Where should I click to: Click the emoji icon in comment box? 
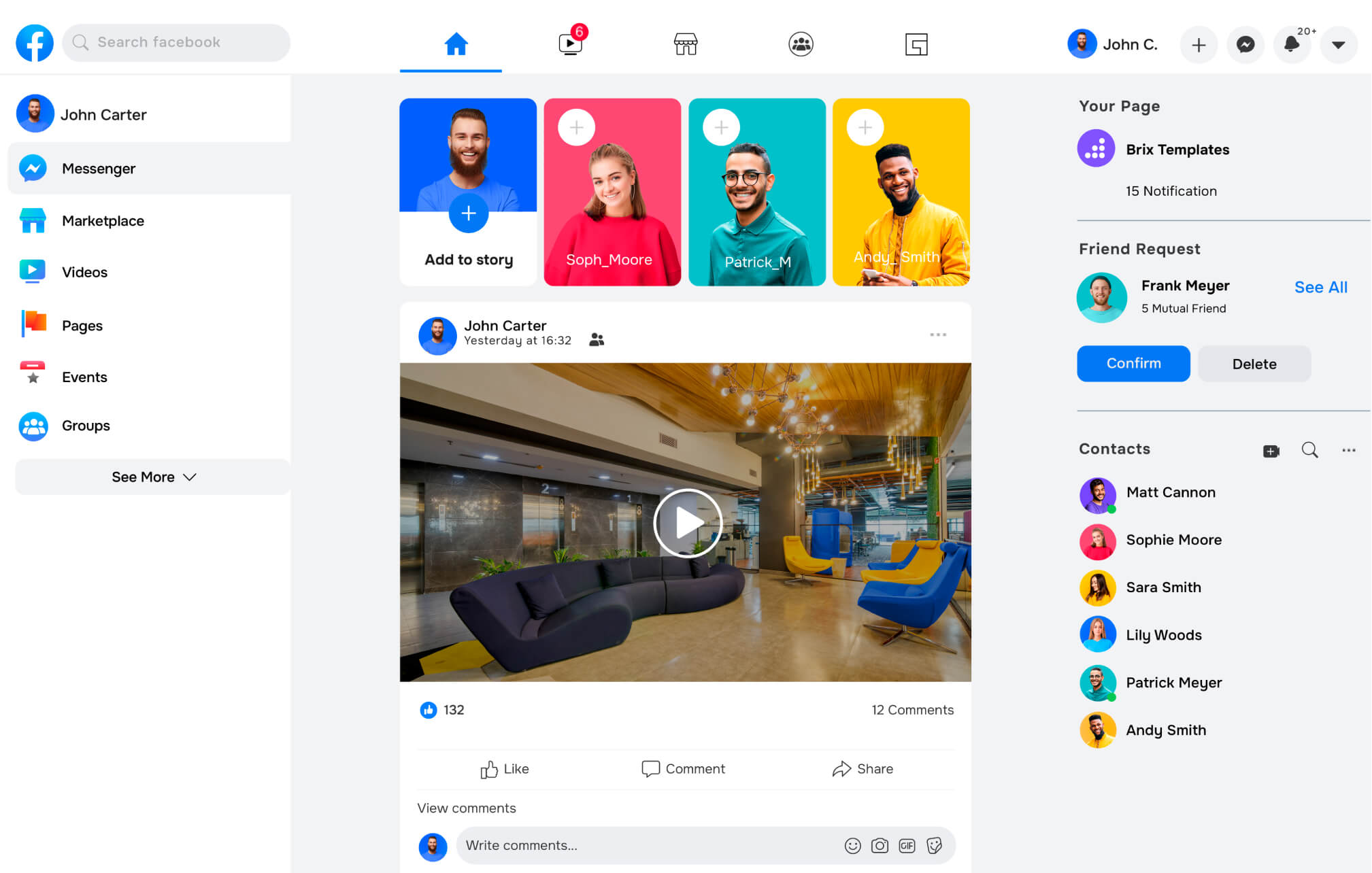coord(852,845)
